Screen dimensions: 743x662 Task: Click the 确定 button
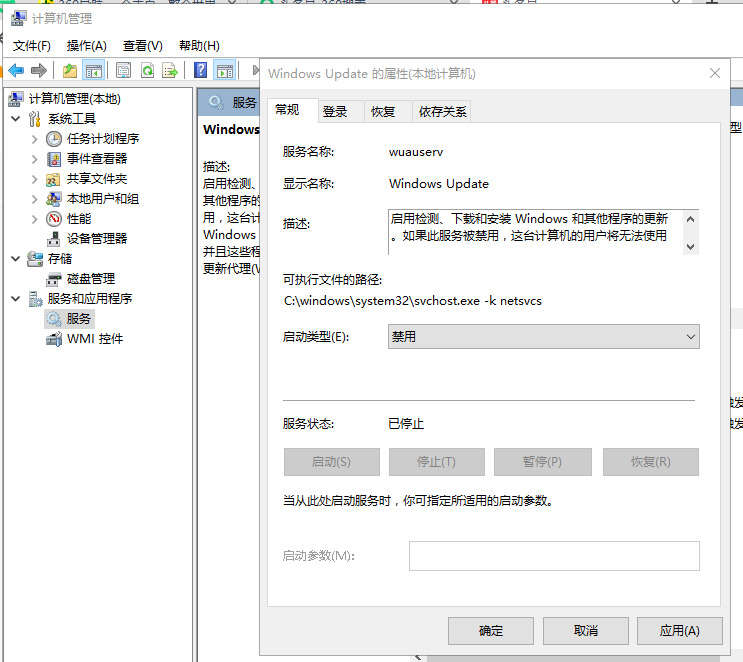point(491,631)
